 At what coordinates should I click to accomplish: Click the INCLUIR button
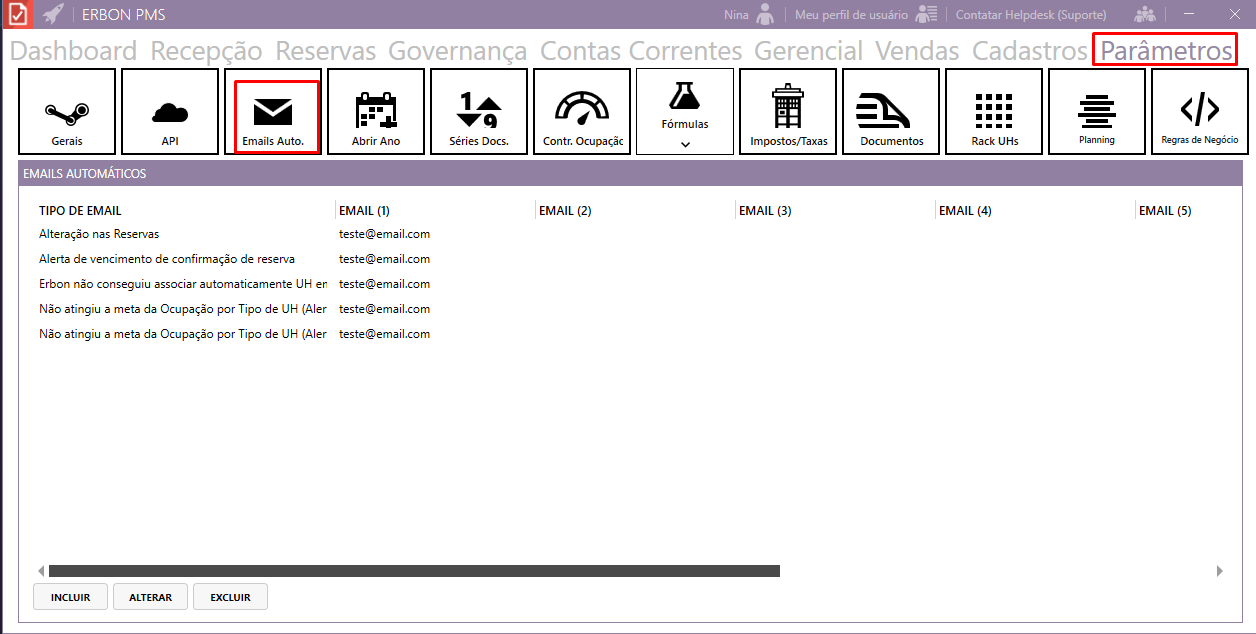(70, 597)
